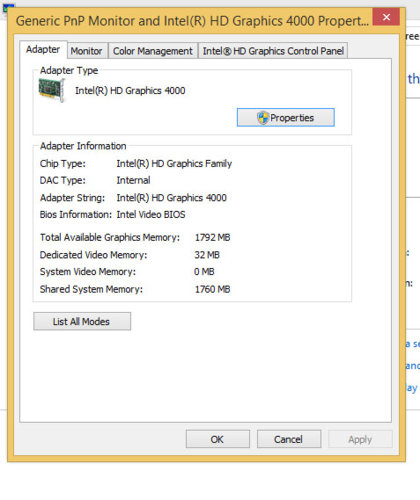The height and width of the screenshot is (500, 420).
Task: Open adapter Properties button
Action: point(286,117)
